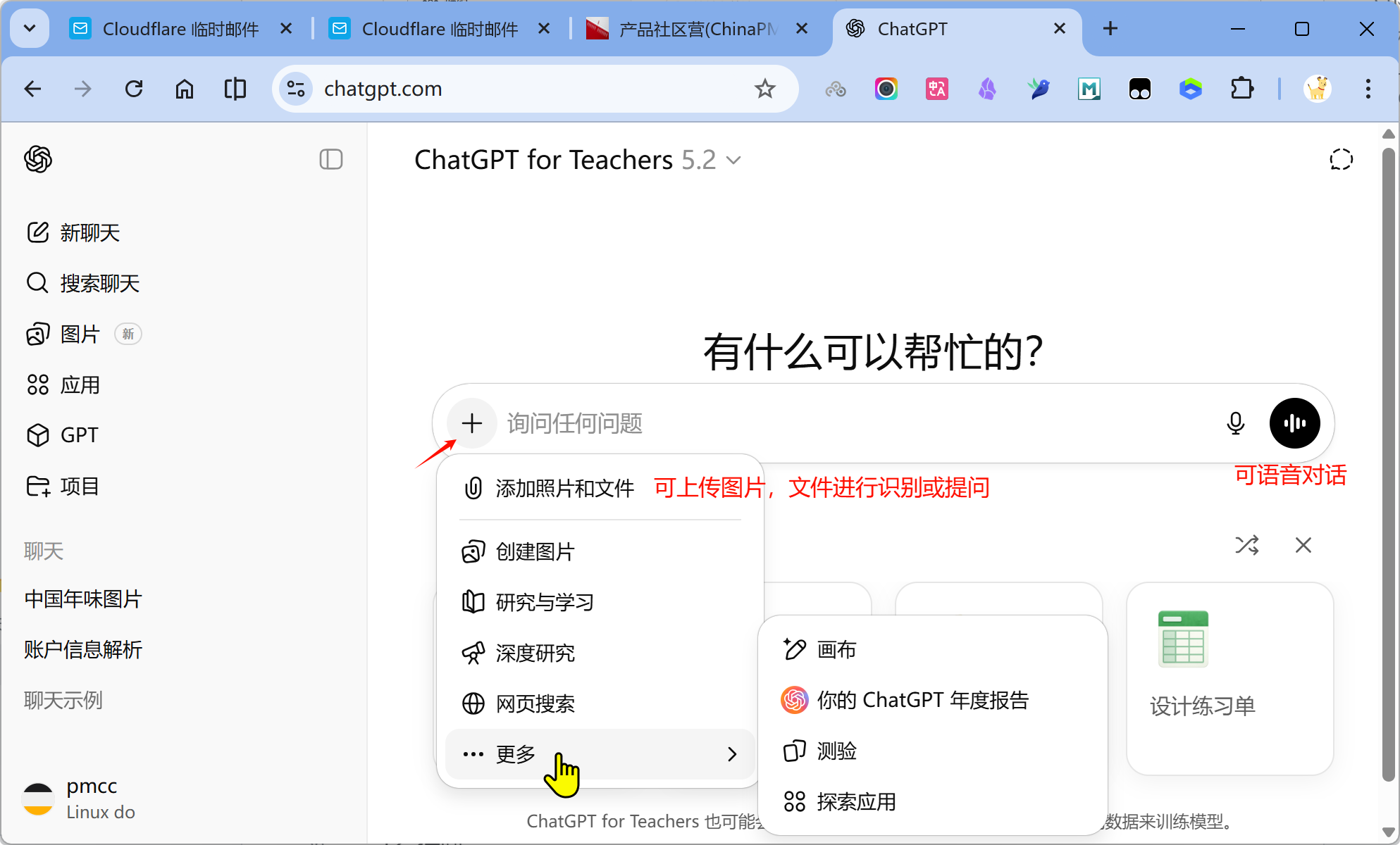1400x845 pixels.
Task: Click the 设计练习单 card
Action: pos(1229,678)
